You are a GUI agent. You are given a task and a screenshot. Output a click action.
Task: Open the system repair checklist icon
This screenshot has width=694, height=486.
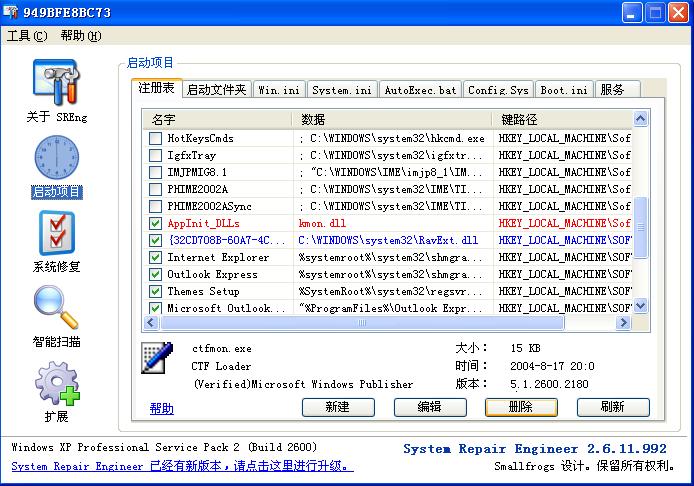57,233
